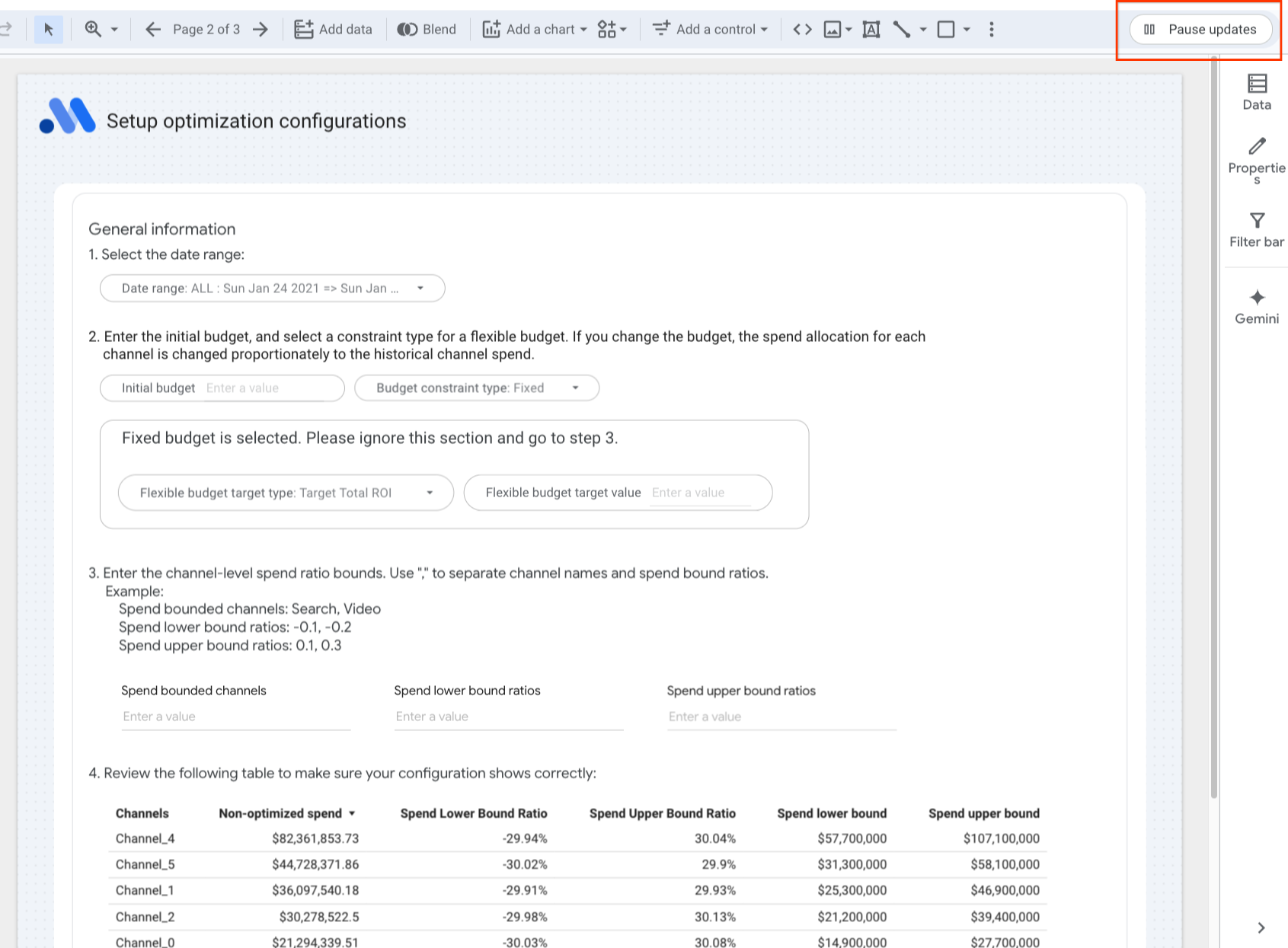The width and height of the screenshot is (1288, 948).
Task: Pause report updates
Action: (x=1200, y=30)
